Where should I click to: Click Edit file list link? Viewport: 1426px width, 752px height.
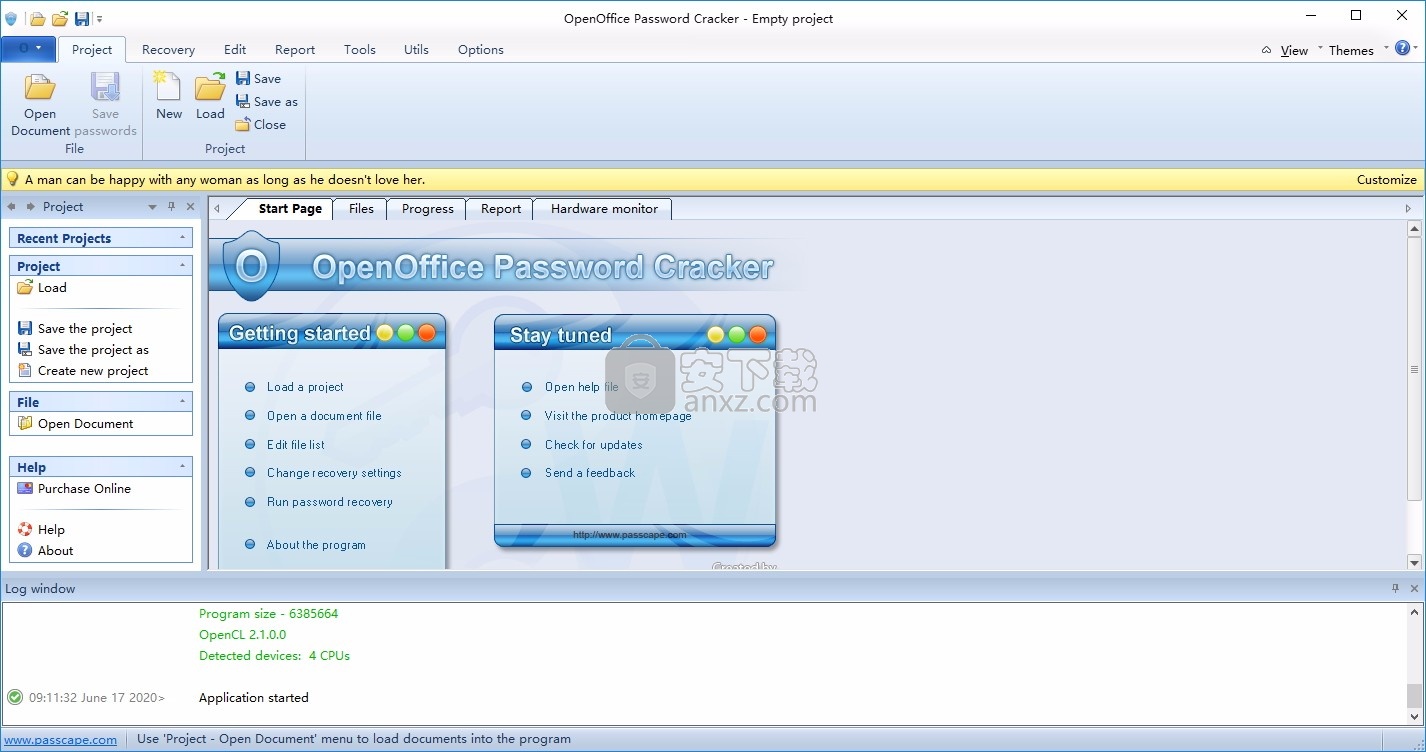(x=296, y=445)
